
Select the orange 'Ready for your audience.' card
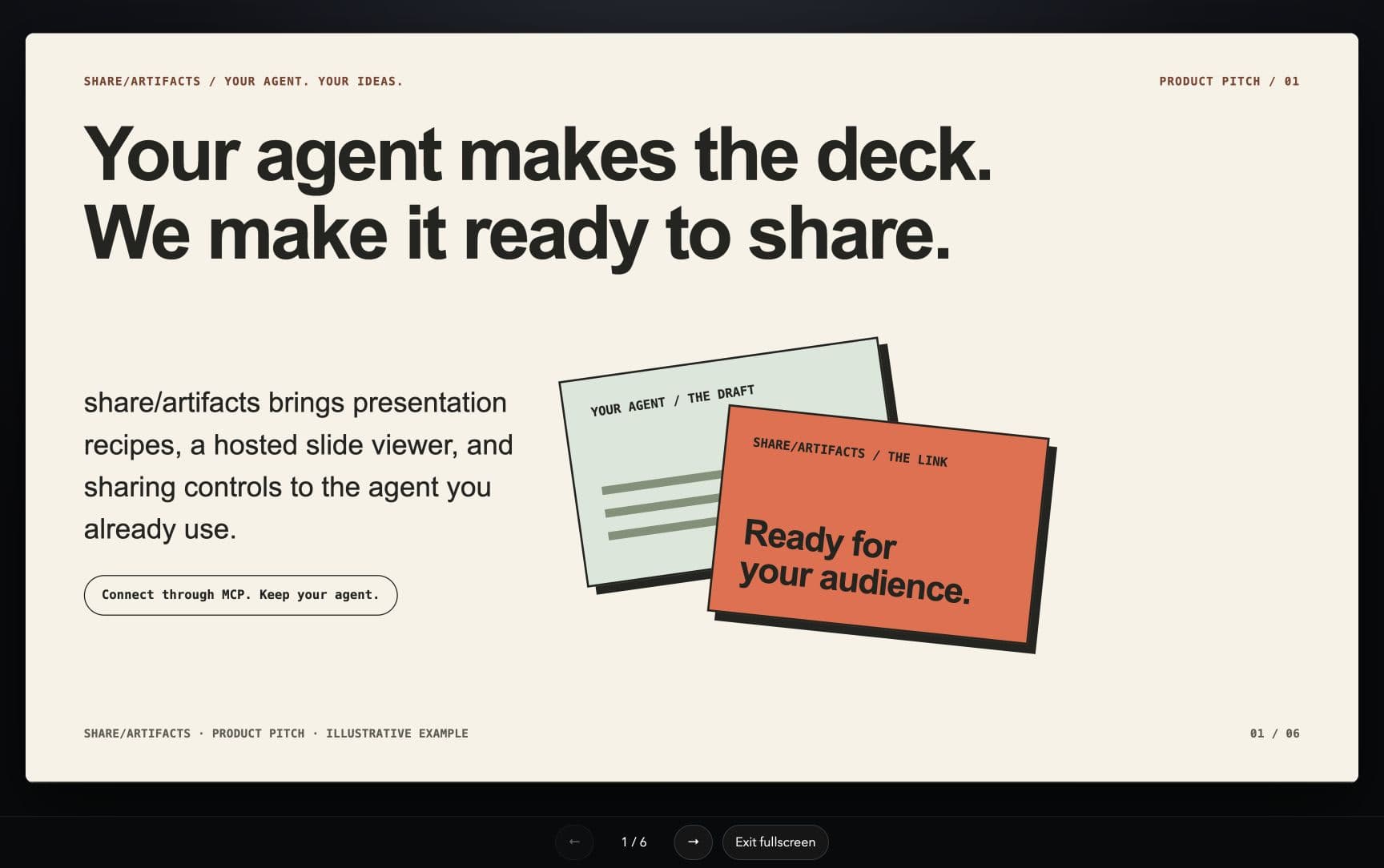tap(879, 524)
